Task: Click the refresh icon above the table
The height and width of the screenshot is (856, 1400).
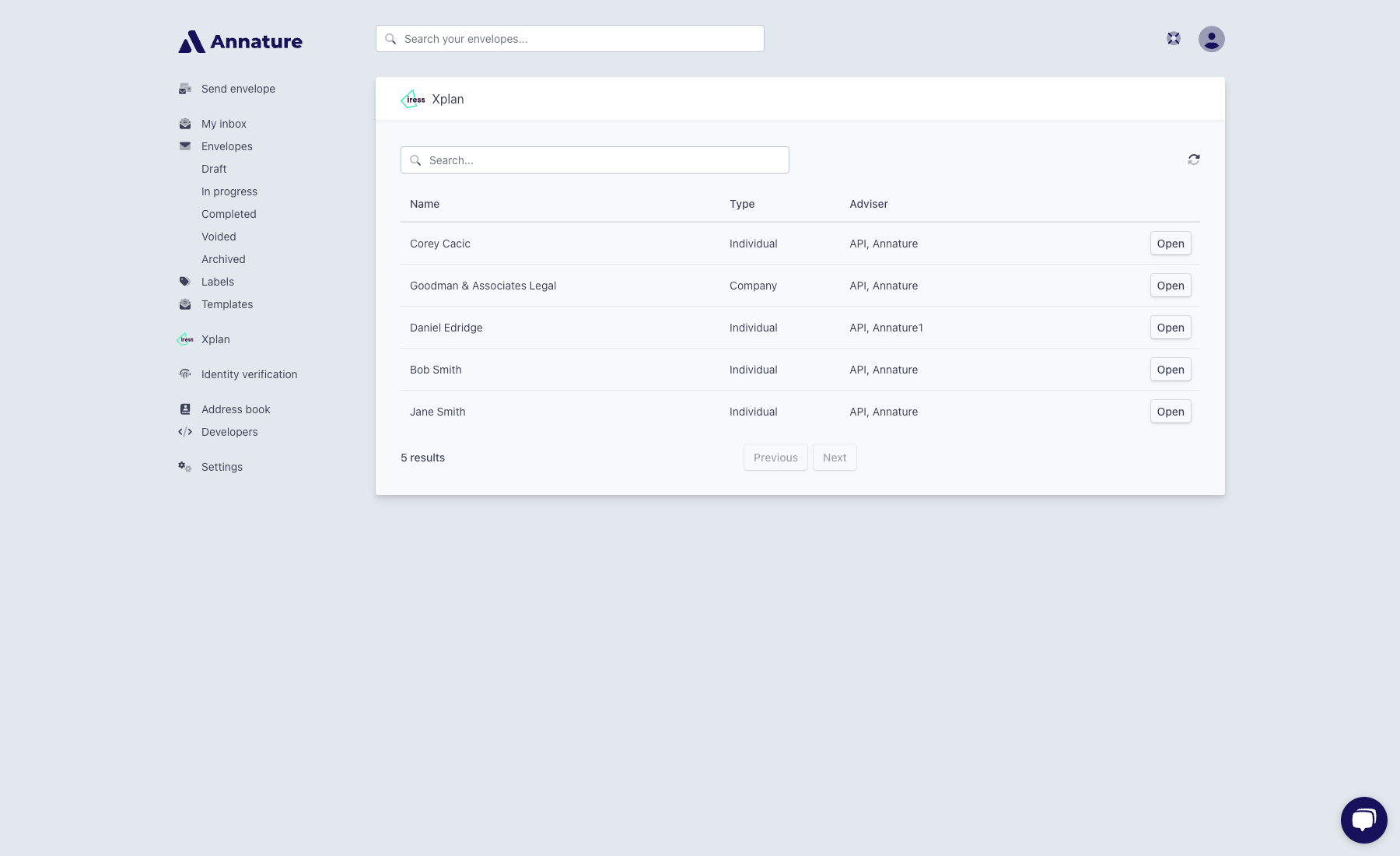Action: [x=1193, y=160]
